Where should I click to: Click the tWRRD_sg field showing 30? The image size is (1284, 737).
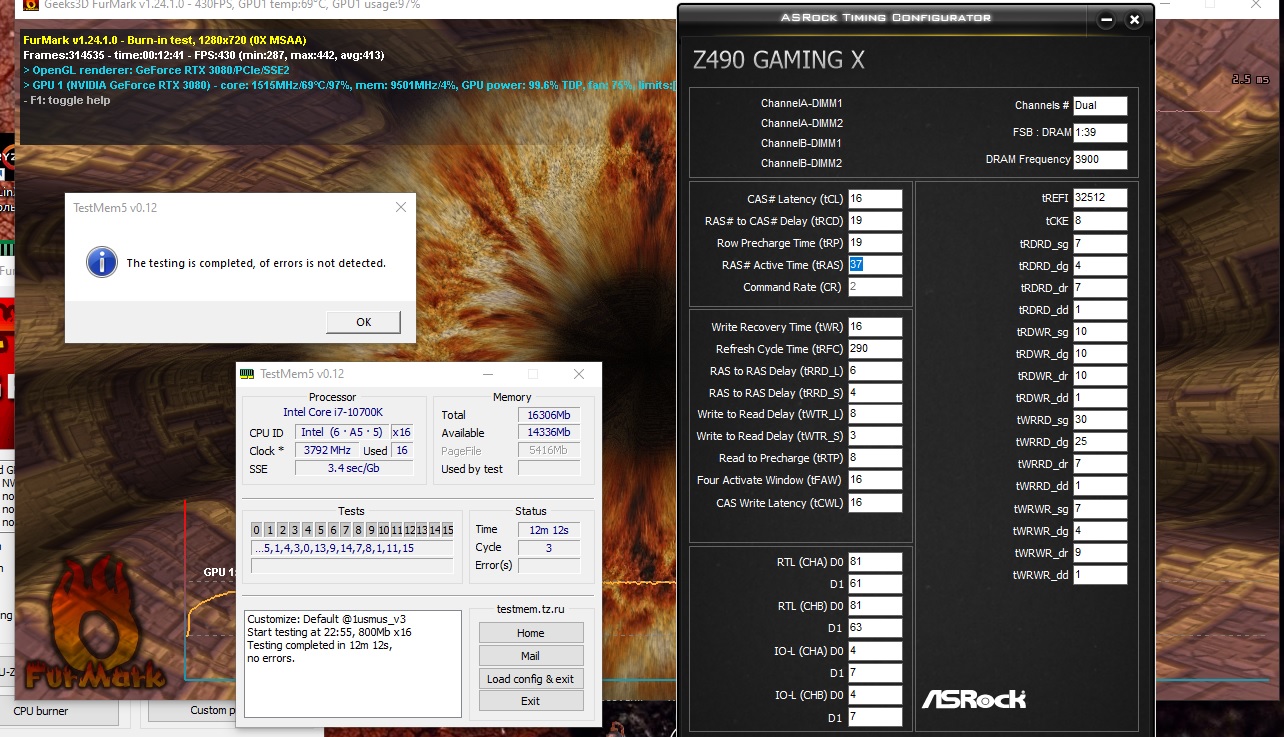click(1100, 420)
